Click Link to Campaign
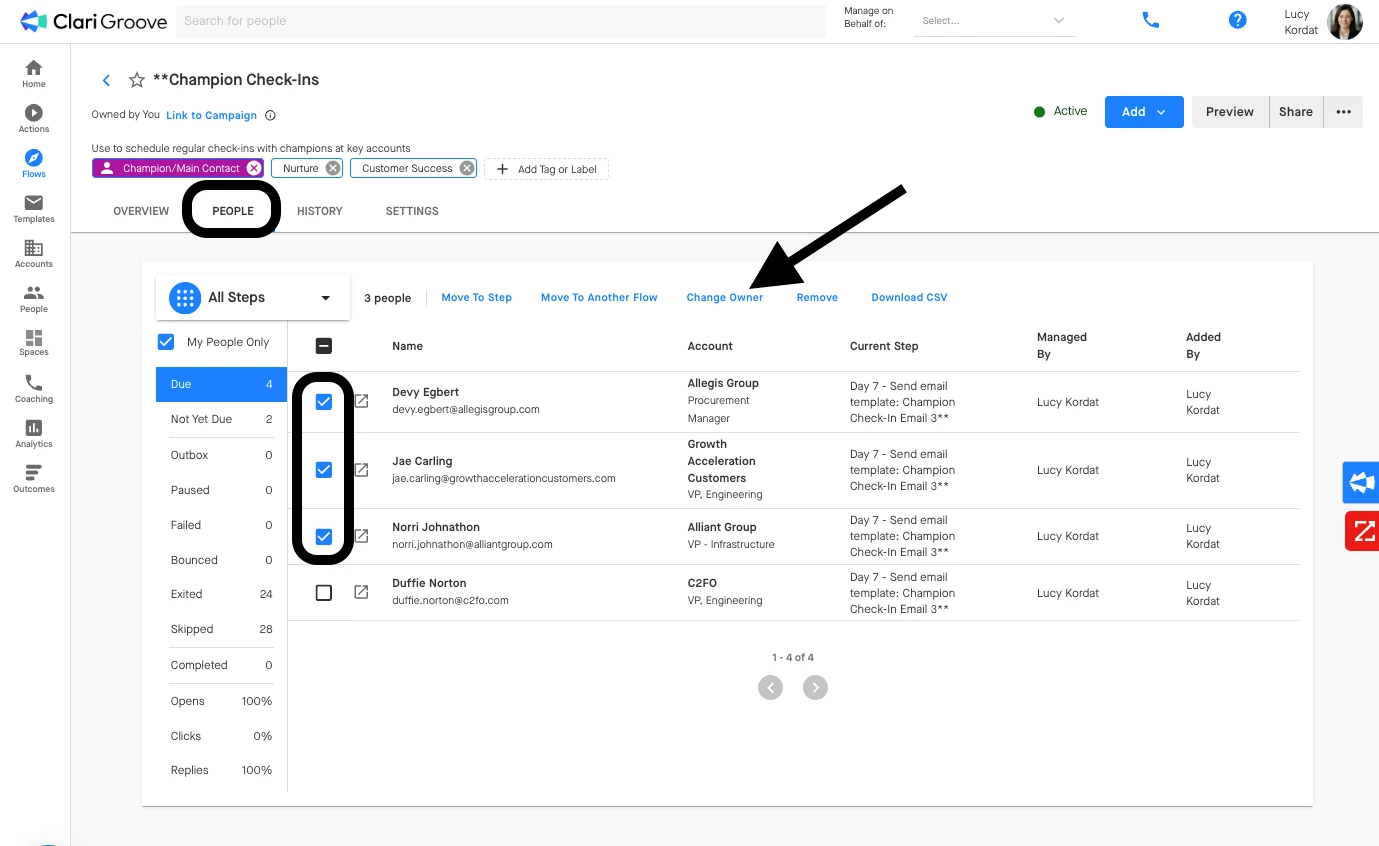Screen dimensions: 1379x846 tap(211, 115)
